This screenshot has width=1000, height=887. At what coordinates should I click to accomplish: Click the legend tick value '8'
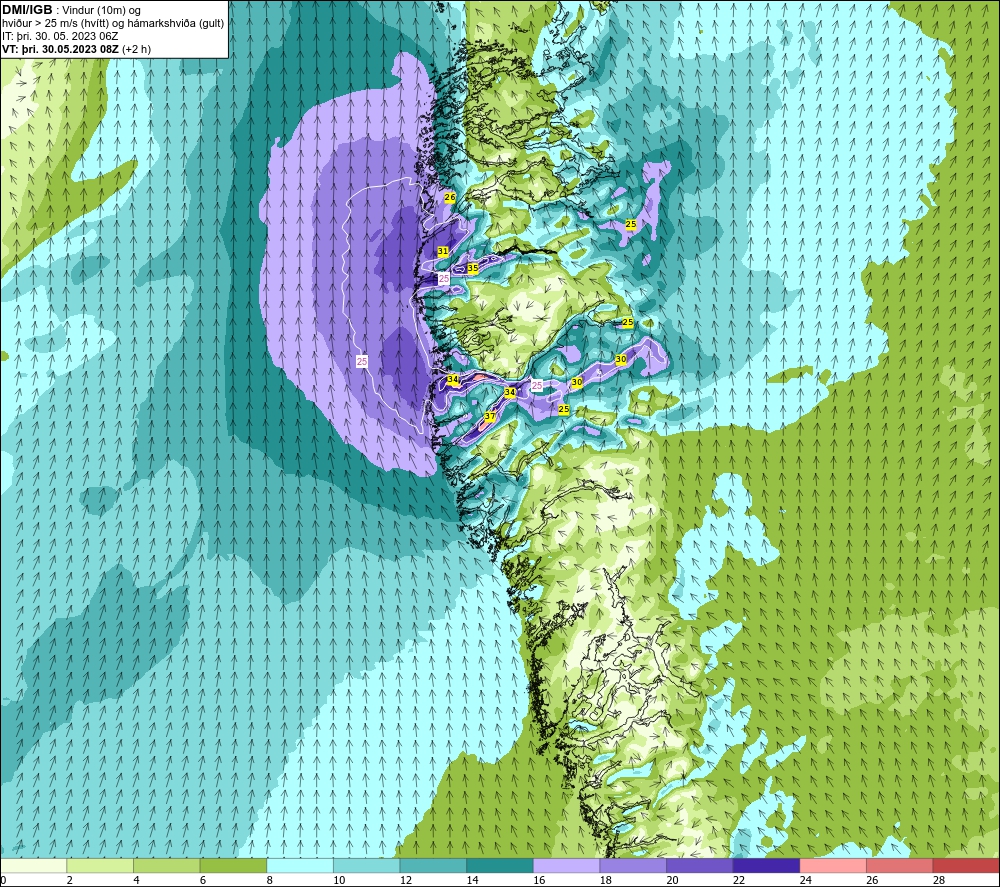[270, 880]
